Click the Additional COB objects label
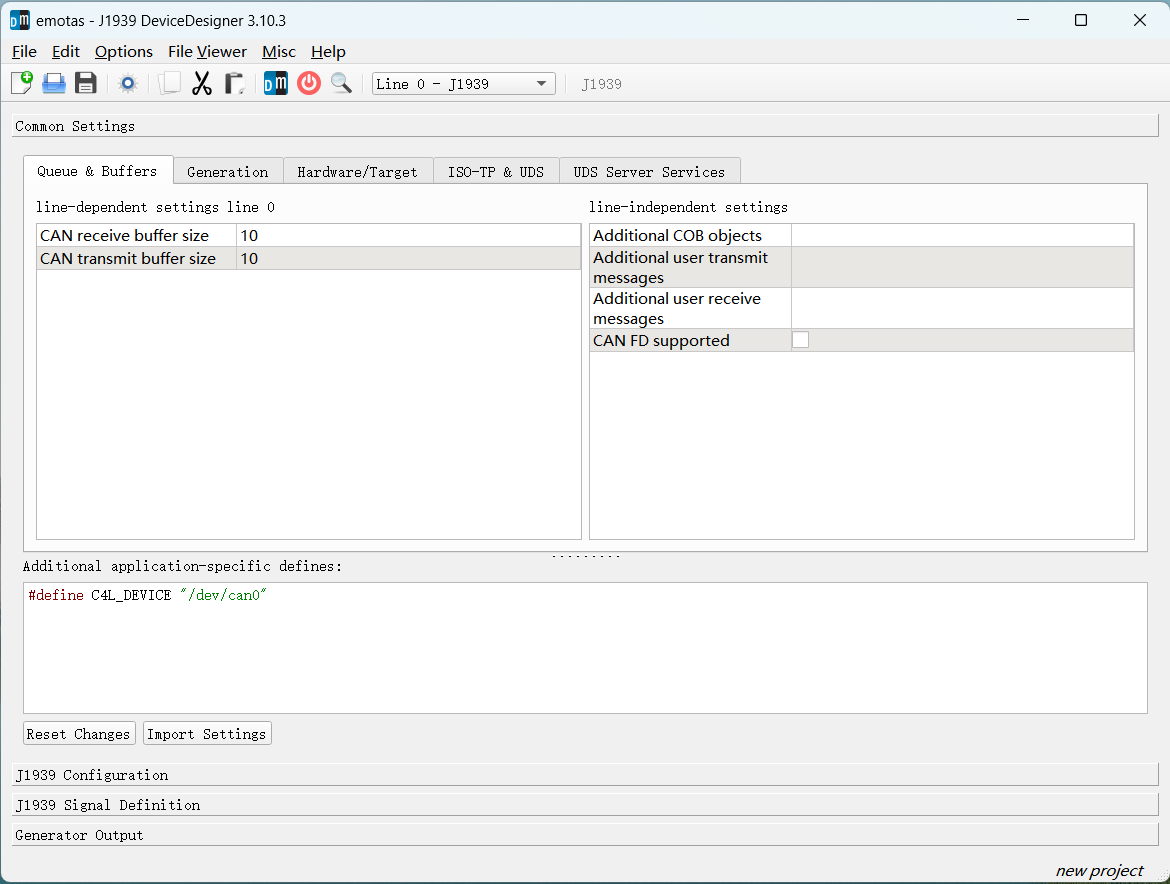Image resolution: width=1170 pixels, height=884 pixels. [x=678, y=236]
